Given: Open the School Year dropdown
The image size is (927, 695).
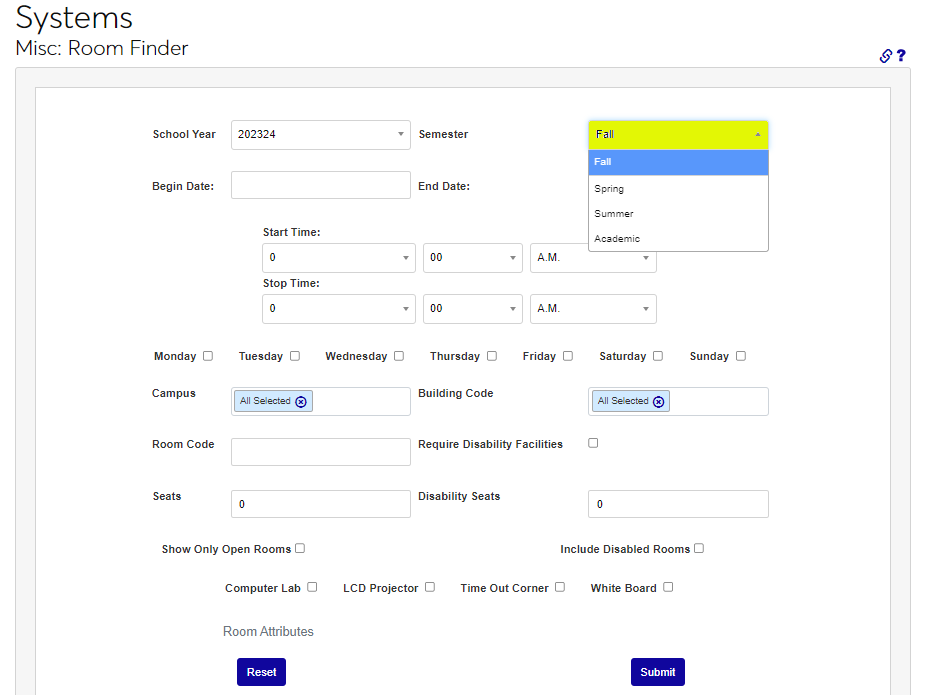Looking at the screenshot, I should [320, 135].
